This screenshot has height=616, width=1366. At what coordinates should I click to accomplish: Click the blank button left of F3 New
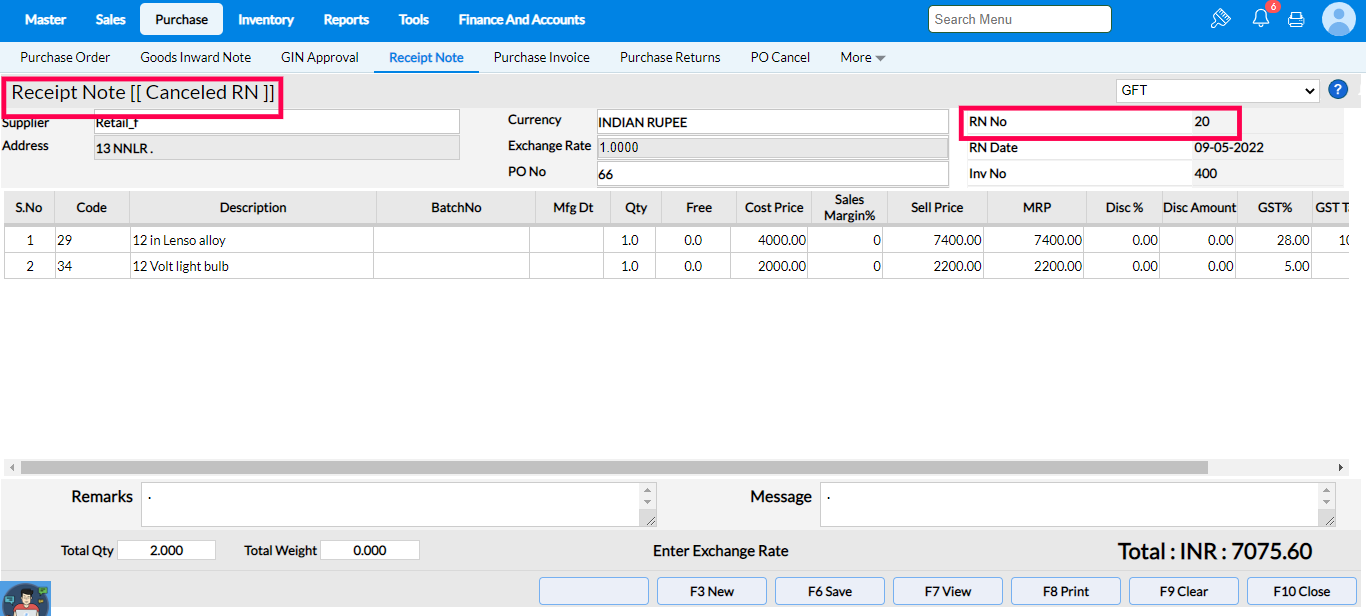pos(594,591)
